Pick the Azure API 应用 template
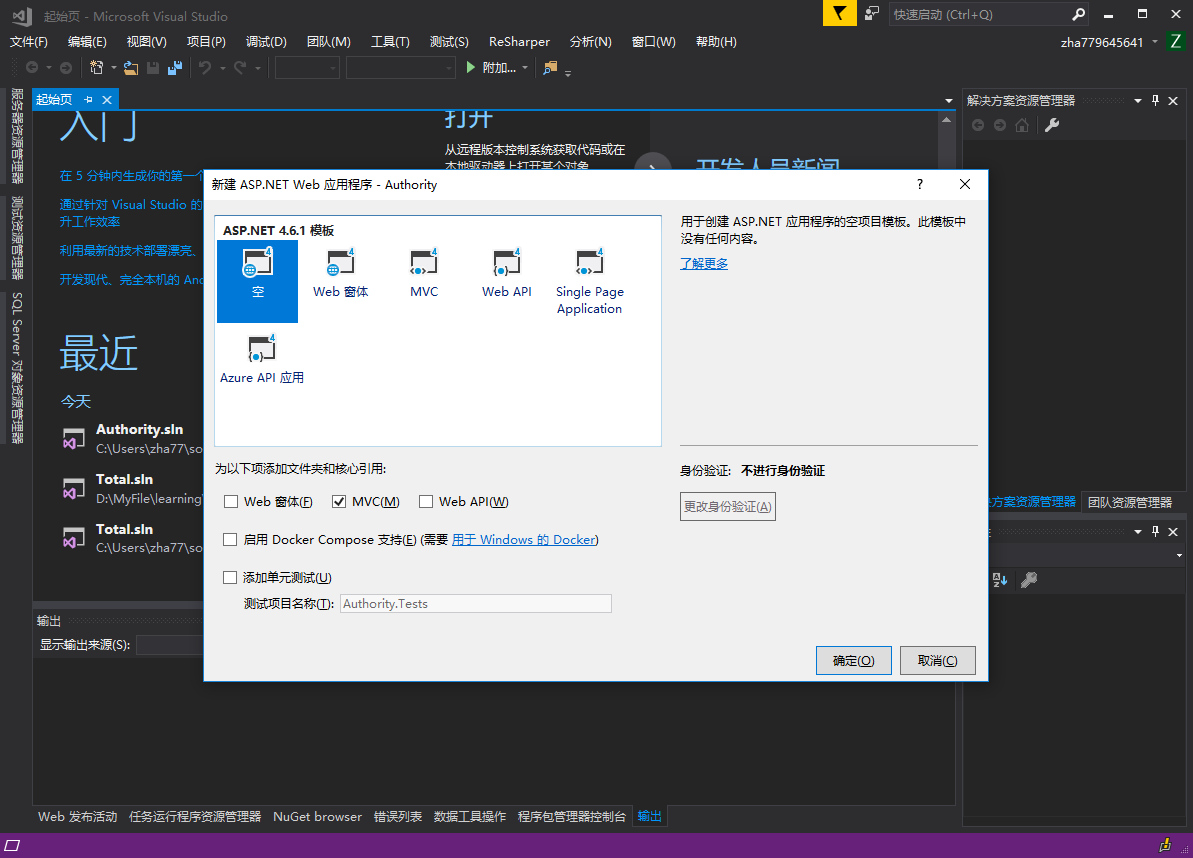The width and height of the screenshot is (1193, 858). pos(262,359)
